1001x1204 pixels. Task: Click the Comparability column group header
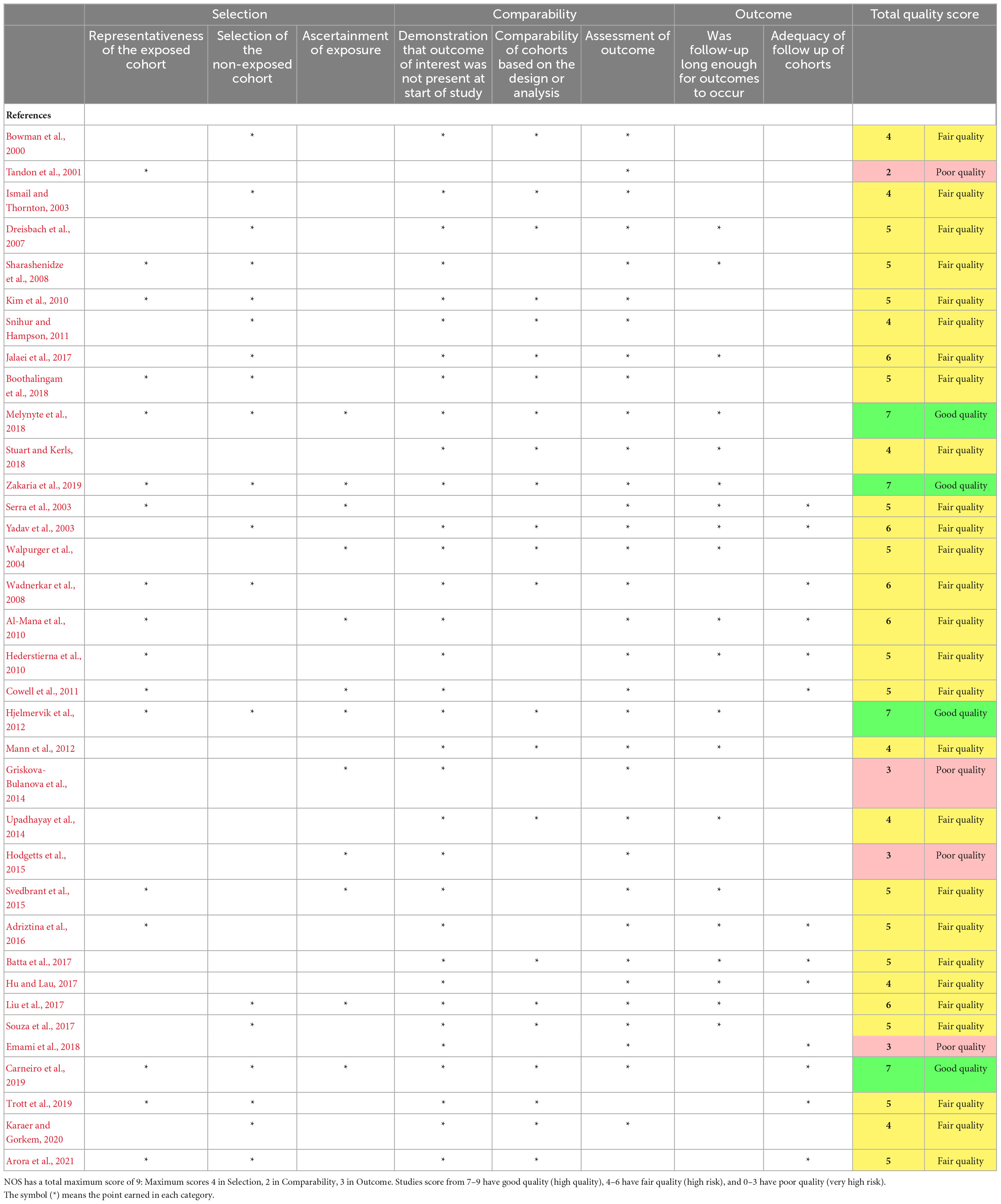pyautogui.click(x=534, y=14)
